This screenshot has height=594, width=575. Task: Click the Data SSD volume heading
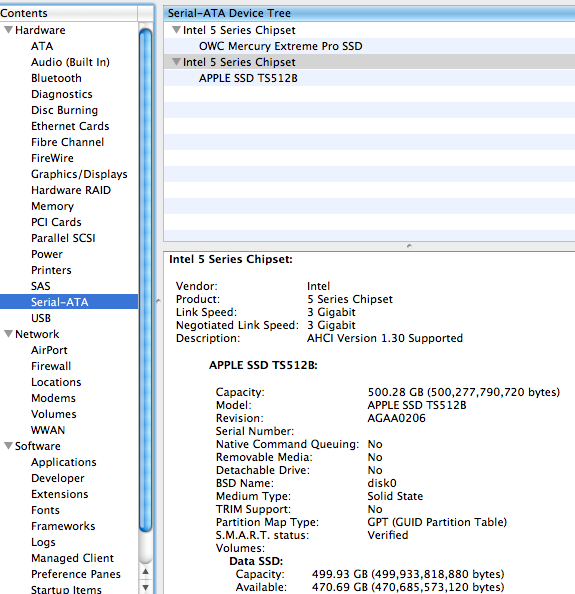pos(256,561)
